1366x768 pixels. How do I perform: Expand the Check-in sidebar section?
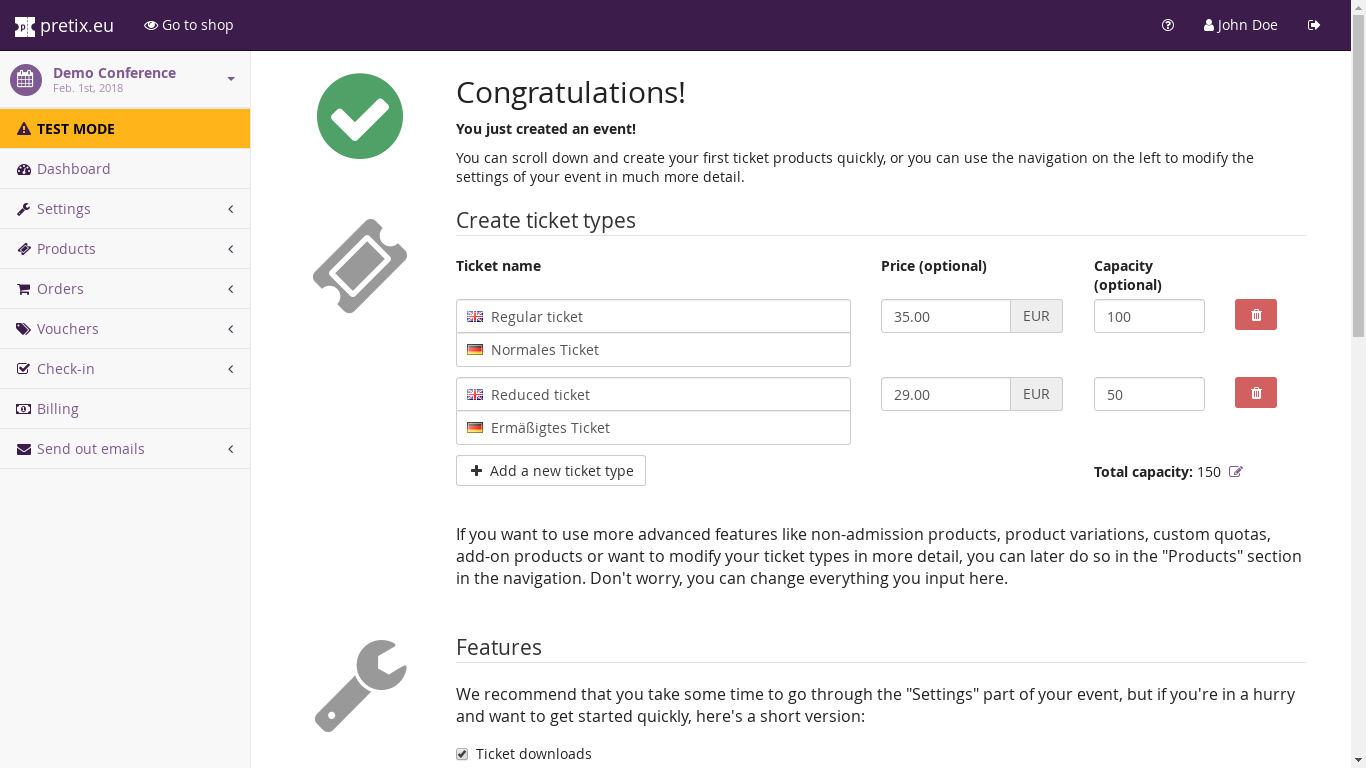coord(125,369)
